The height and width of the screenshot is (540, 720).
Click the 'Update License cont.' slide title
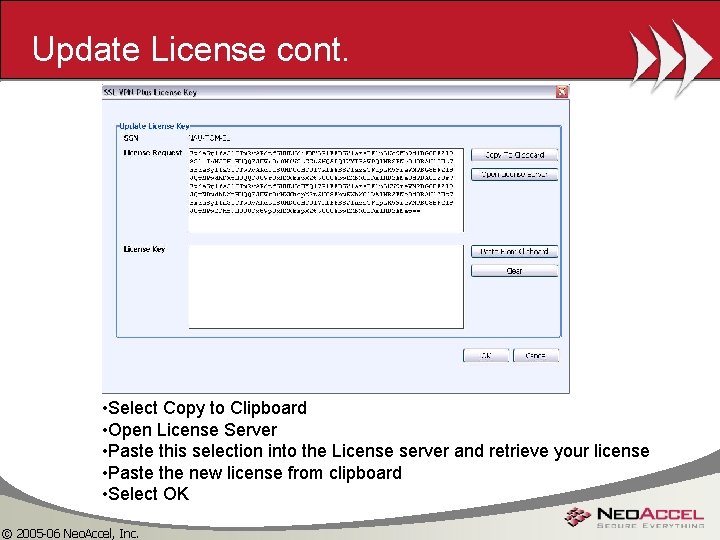click(191, 49)
